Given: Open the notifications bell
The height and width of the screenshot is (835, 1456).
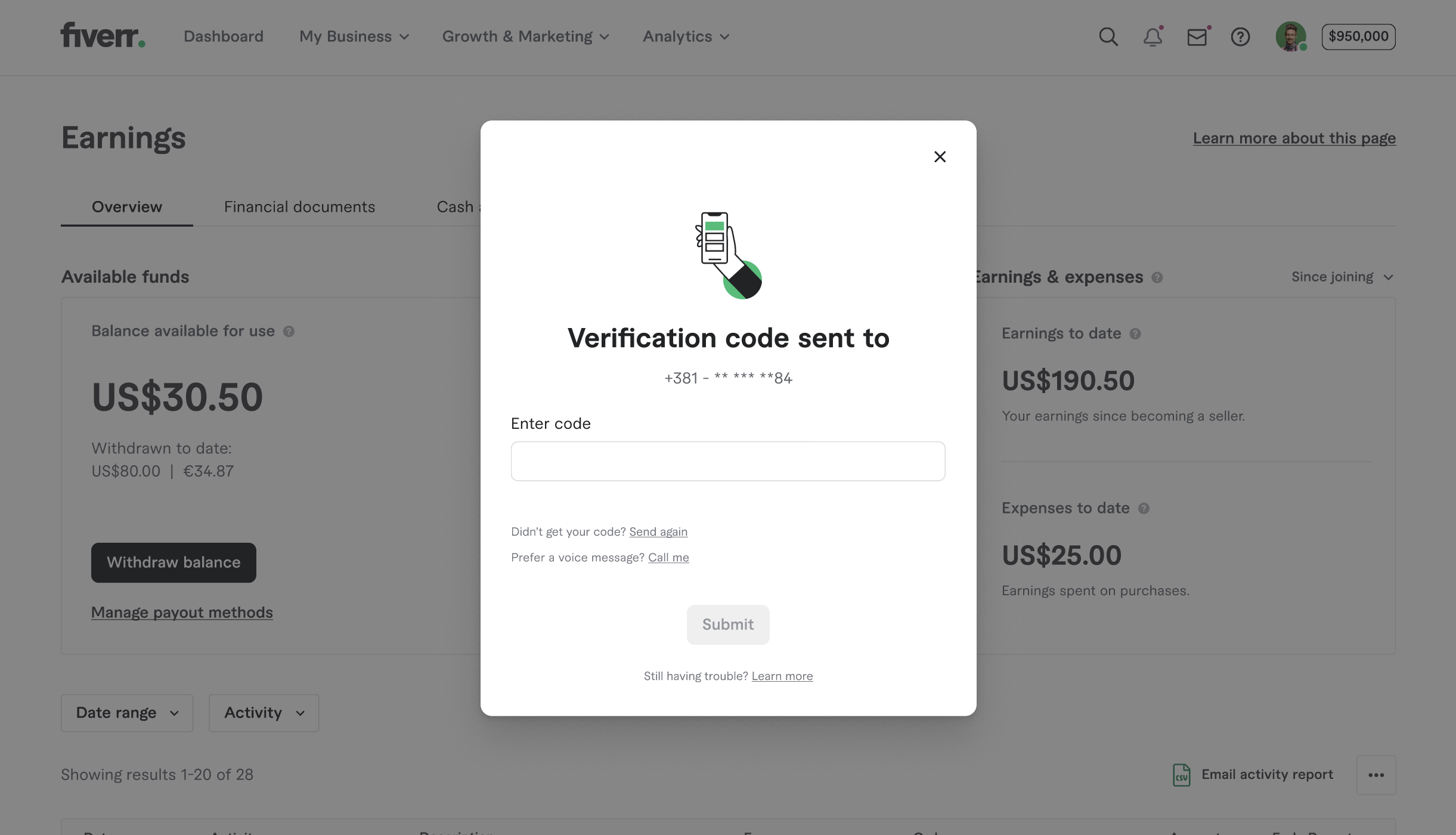Looking at the screenshot, I should (x=1153, y=37).
